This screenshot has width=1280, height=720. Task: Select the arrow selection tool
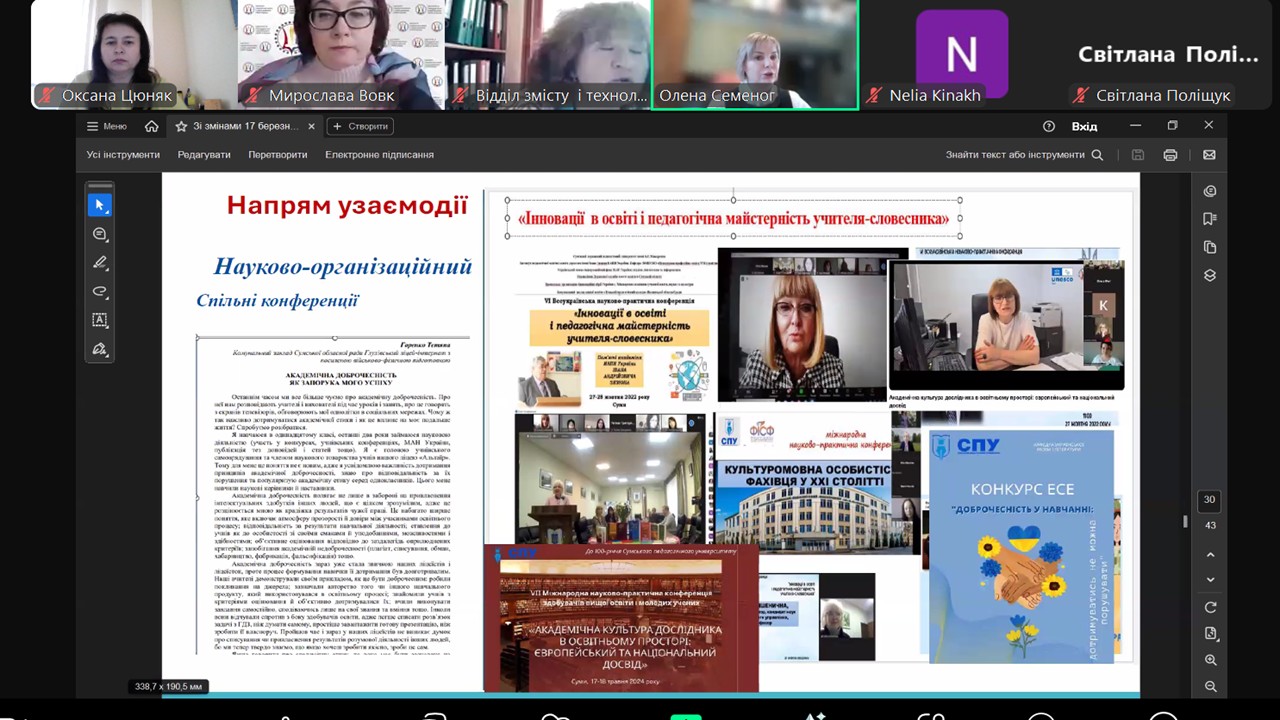click(99, 205)
